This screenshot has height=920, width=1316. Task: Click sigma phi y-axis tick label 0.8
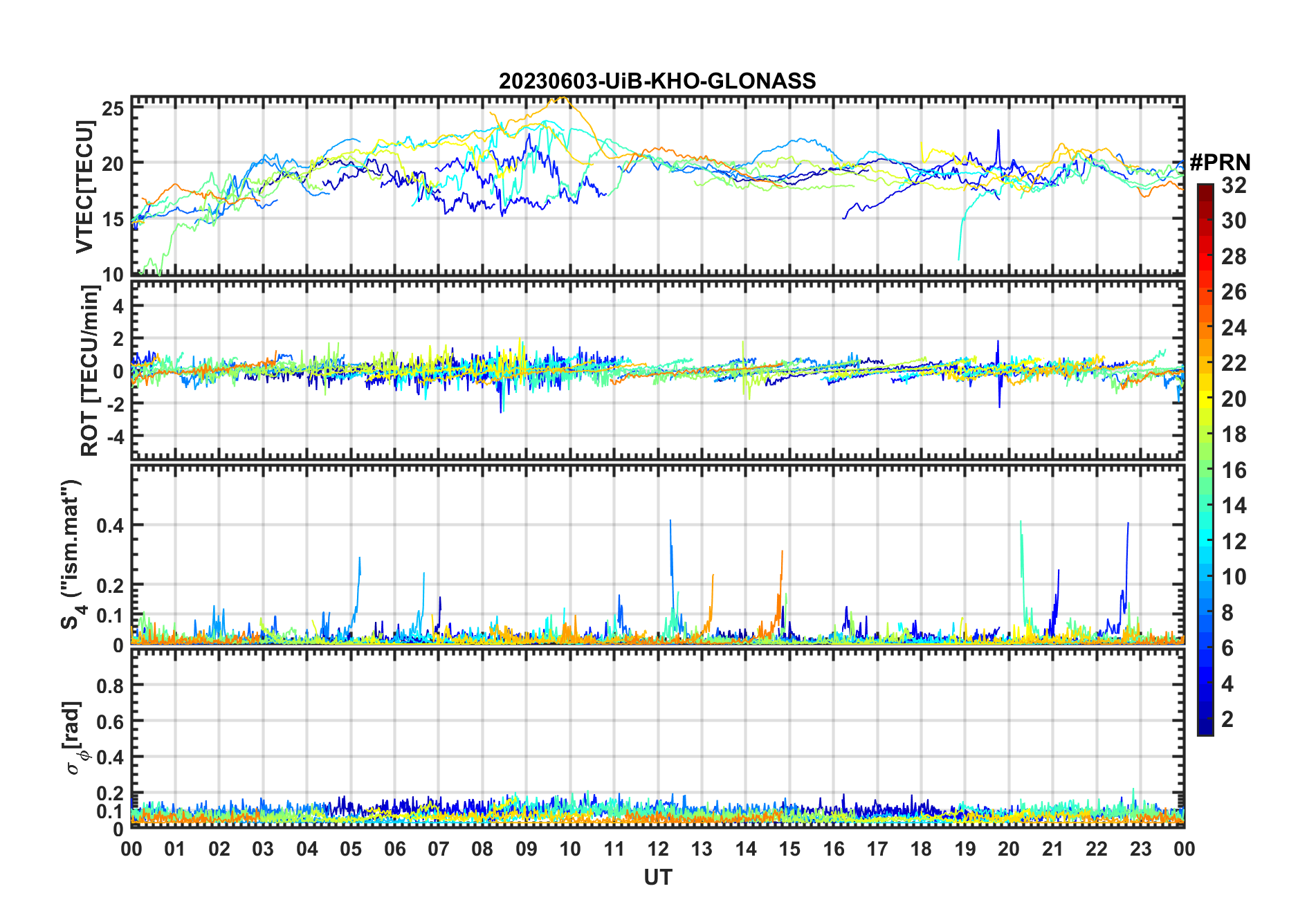(111, 686)
